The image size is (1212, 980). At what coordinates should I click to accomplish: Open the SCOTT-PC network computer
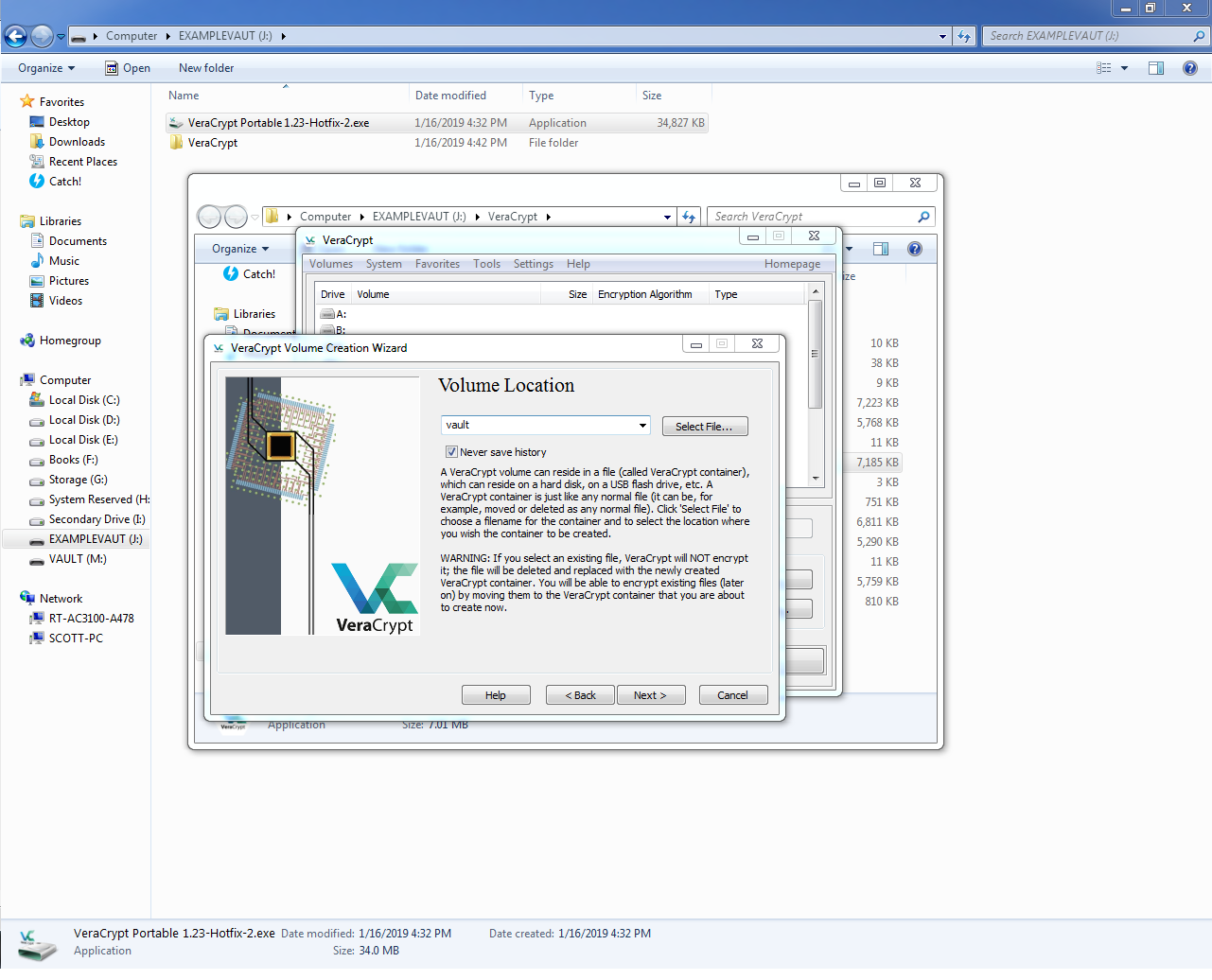76,639
